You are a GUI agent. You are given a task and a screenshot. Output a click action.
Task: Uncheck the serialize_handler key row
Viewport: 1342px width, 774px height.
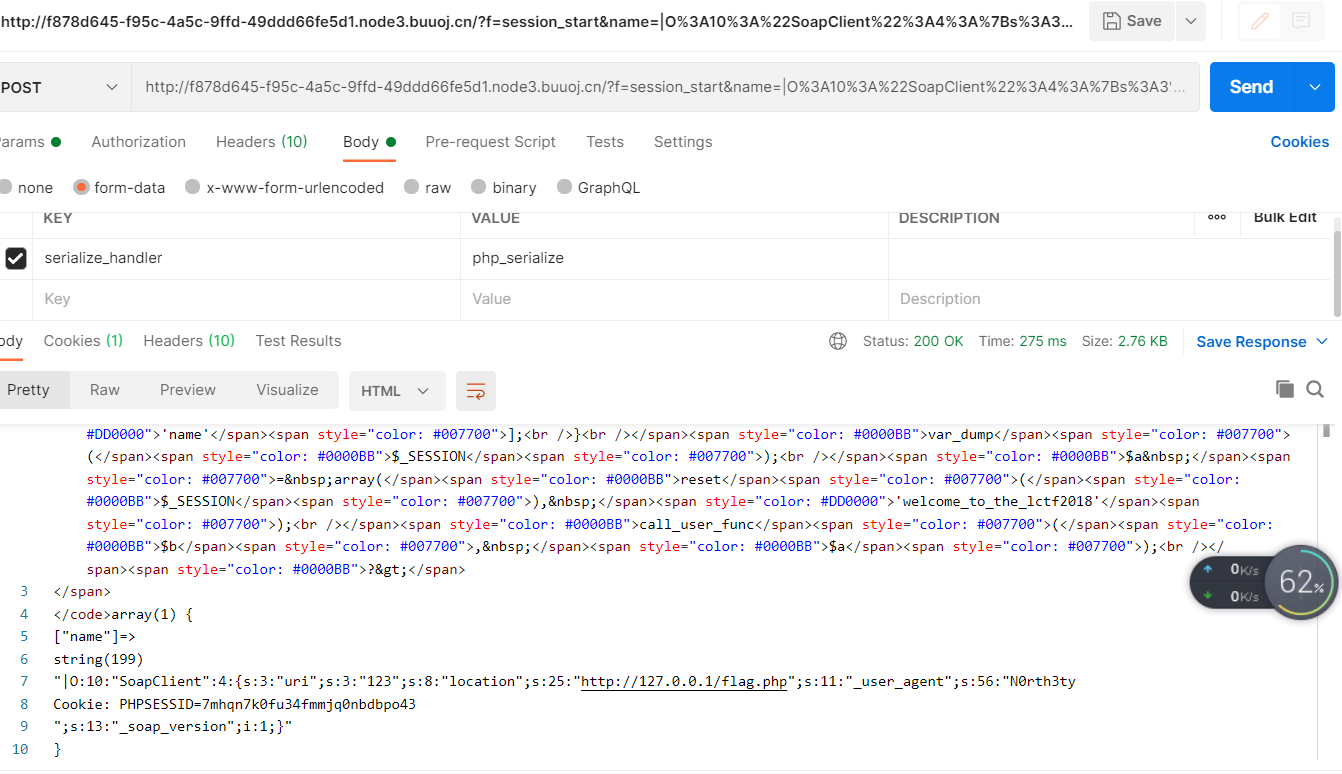(x=16, y=258)
